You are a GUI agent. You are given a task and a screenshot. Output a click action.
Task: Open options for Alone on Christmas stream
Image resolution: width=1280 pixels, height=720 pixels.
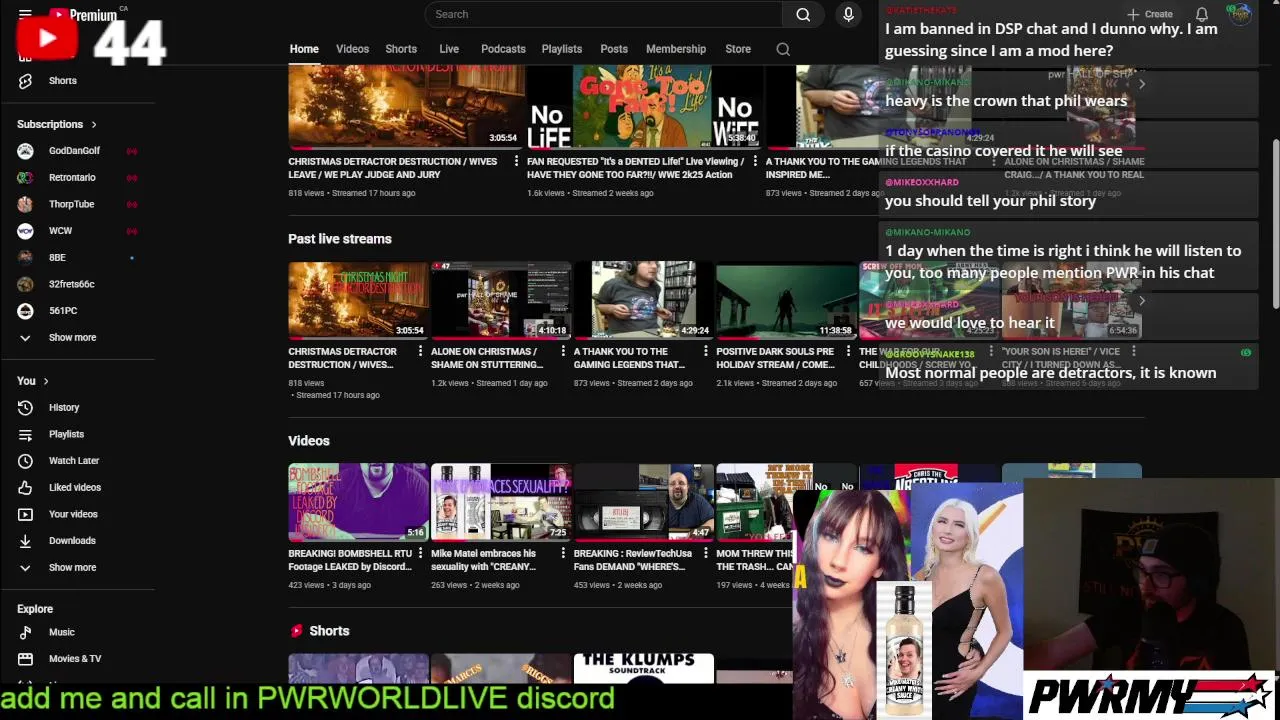(563, 352)
